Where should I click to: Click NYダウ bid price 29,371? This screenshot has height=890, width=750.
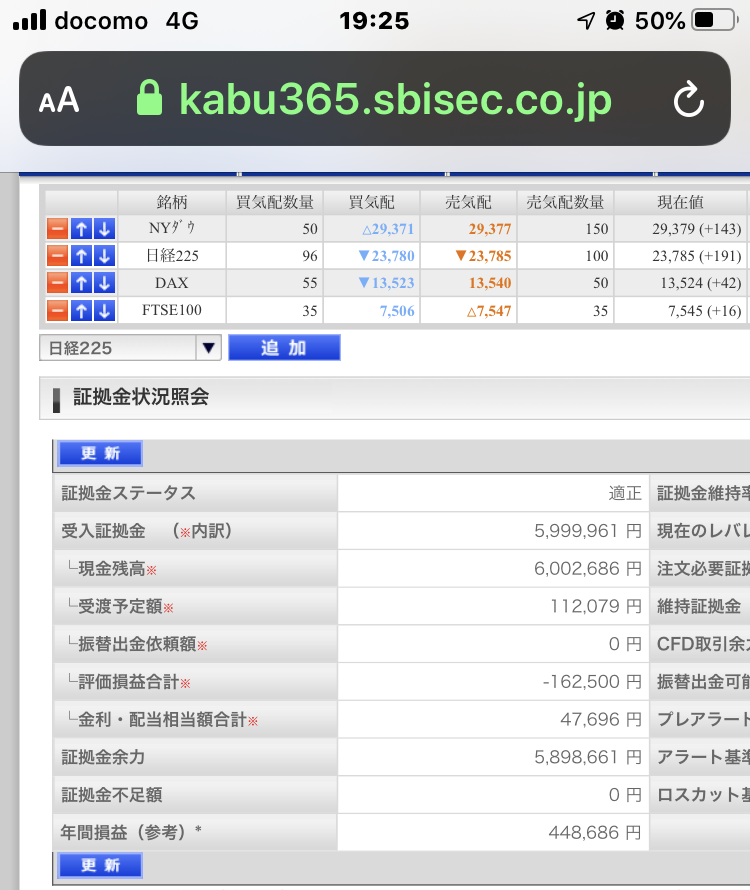click(388, 229)
